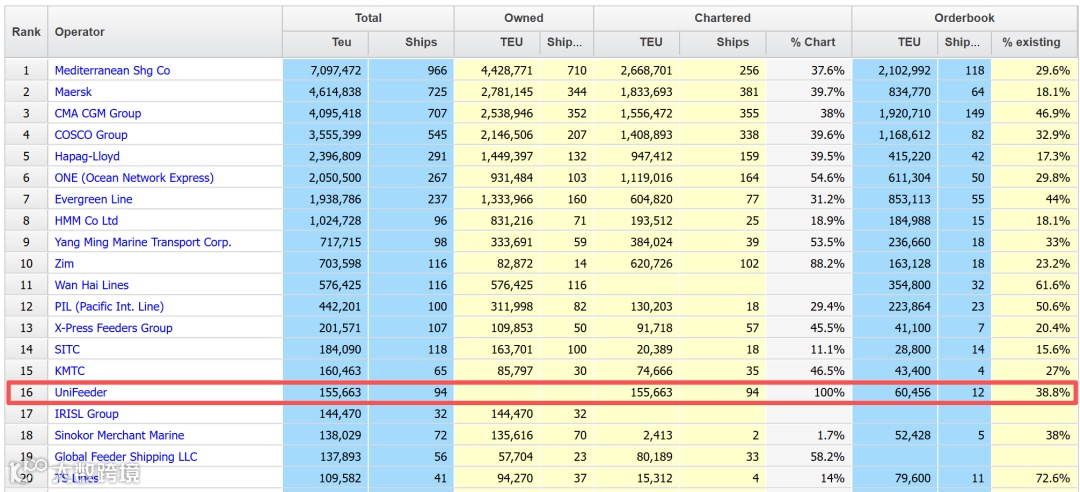Viewport: 1080px width, 492px height.
Task: Click the Chartered group header
Action: (x=723, y=19)
